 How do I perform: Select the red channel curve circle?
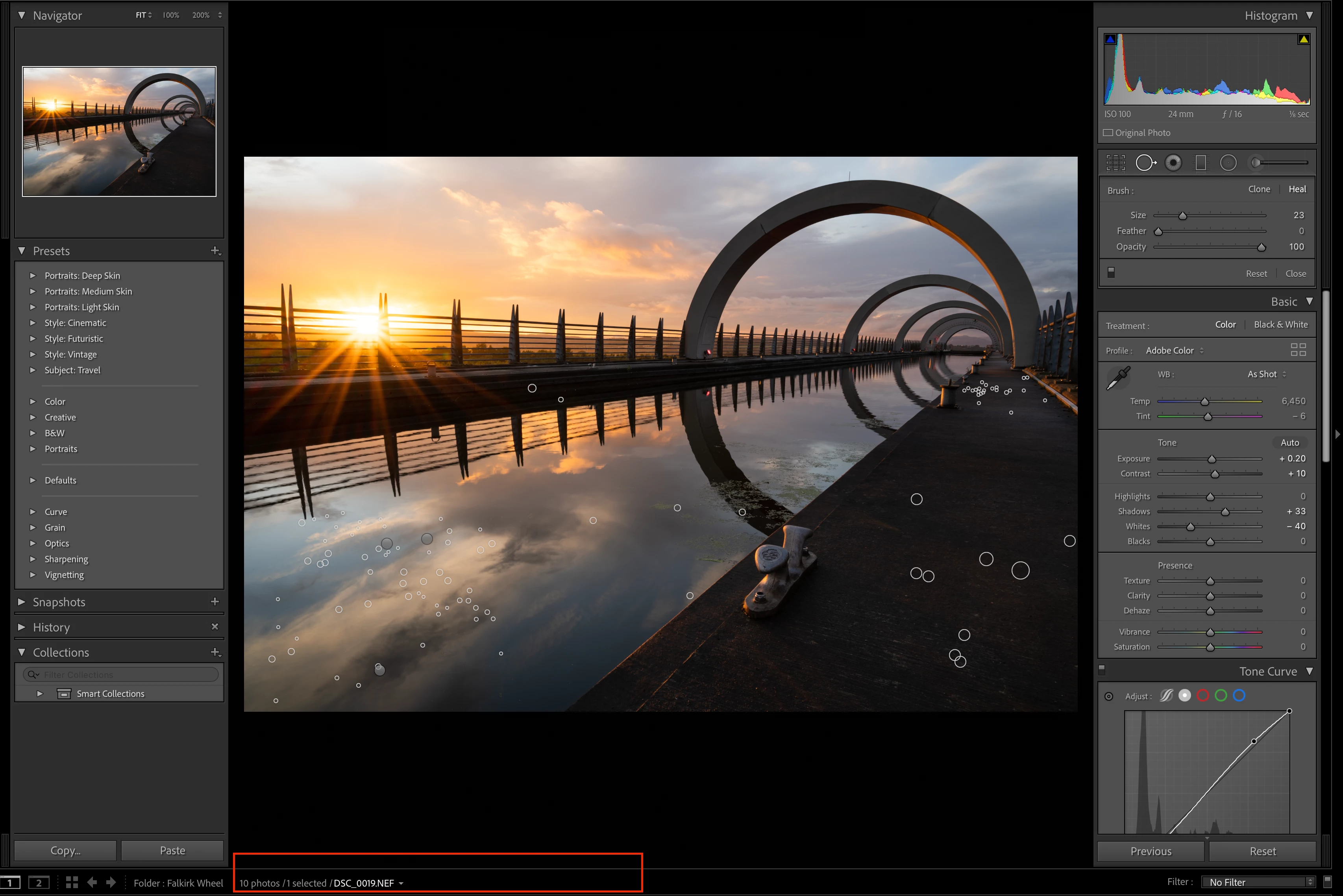click(1202, 696)
